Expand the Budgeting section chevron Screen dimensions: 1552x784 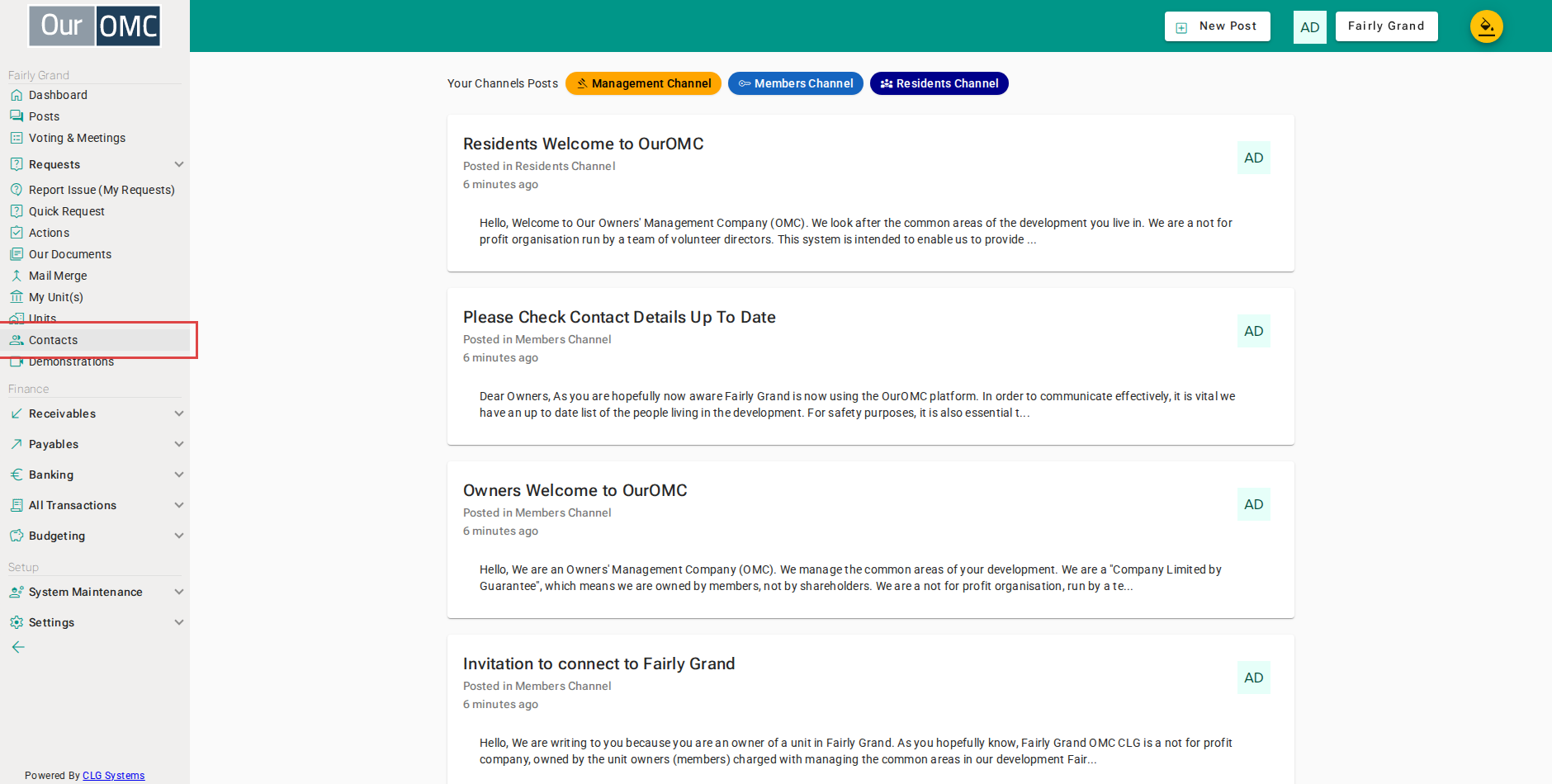(x=179, y=536)
